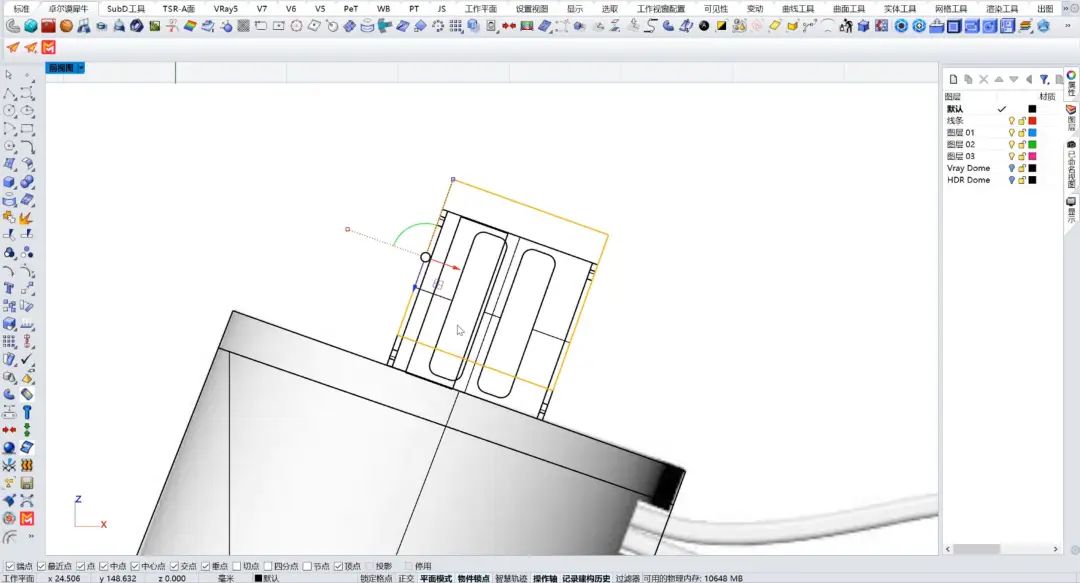Open the layer filter funnel icon
1080x583 pixels.
pyautogui.click(x=1044, y=79)
